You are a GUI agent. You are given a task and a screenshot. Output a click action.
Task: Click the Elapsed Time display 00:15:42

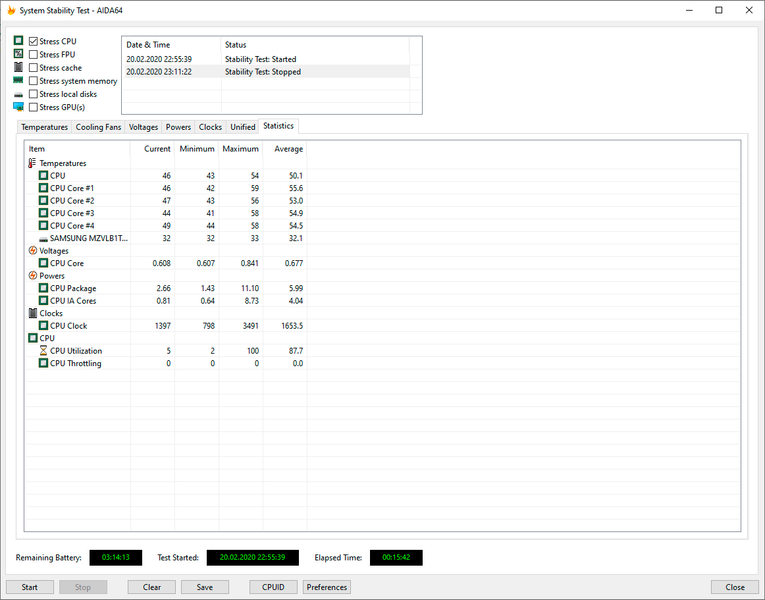pyautogui.click(x=396, y=558)
